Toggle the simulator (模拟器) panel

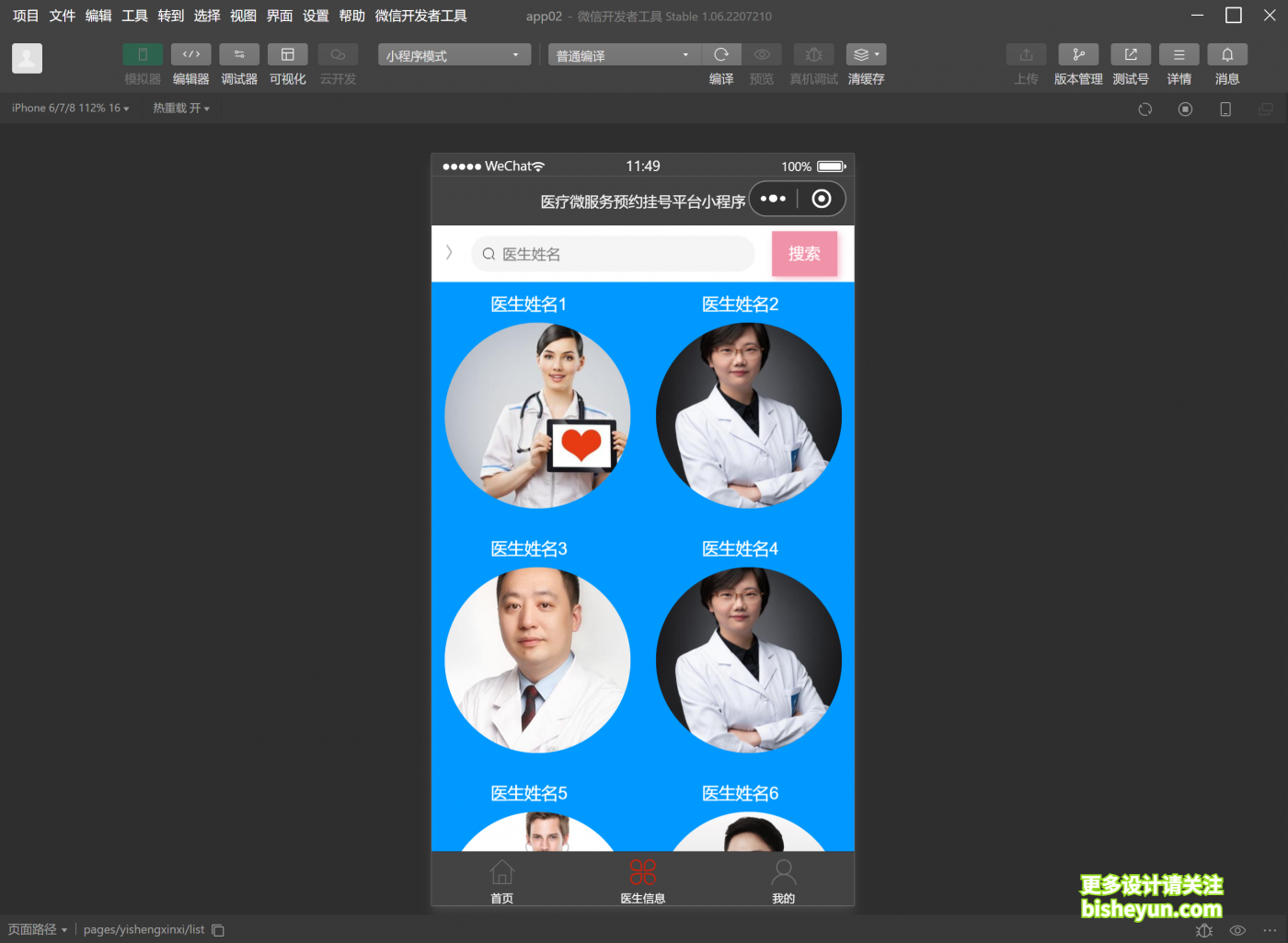(143, 54)
